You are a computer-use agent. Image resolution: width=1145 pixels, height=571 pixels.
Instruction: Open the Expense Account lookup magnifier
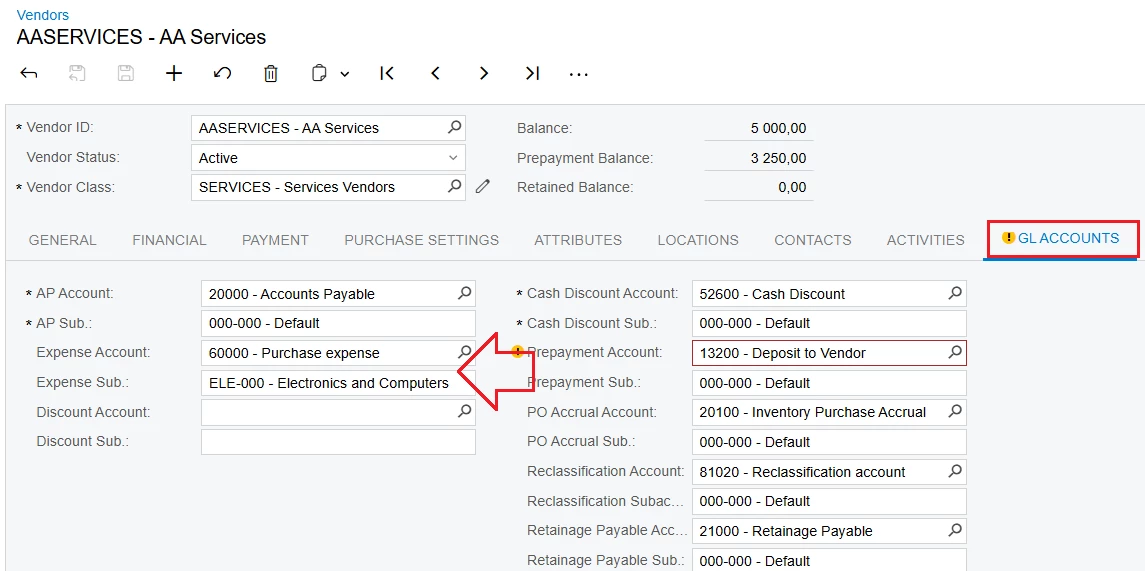[464, 353]
